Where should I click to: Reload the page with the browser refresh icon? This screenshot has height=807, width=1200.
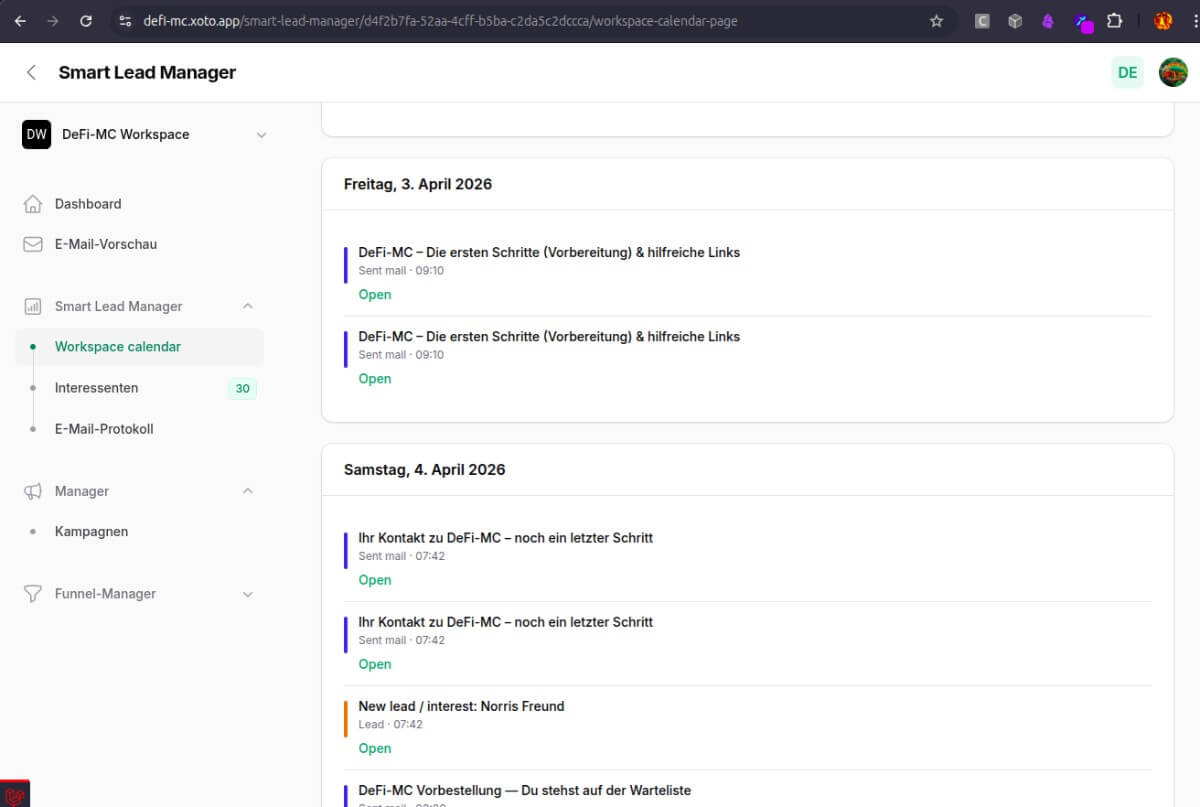[86, 20]
